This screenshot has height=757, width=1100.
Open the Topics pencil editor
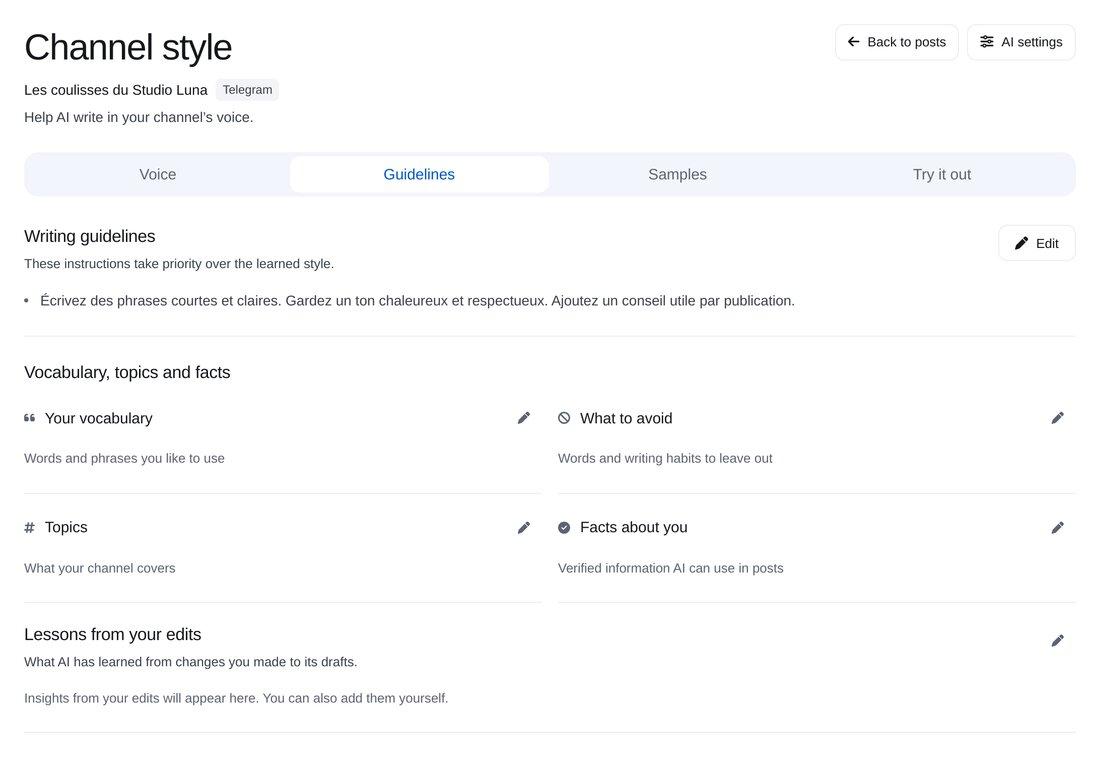pos(523,528)
